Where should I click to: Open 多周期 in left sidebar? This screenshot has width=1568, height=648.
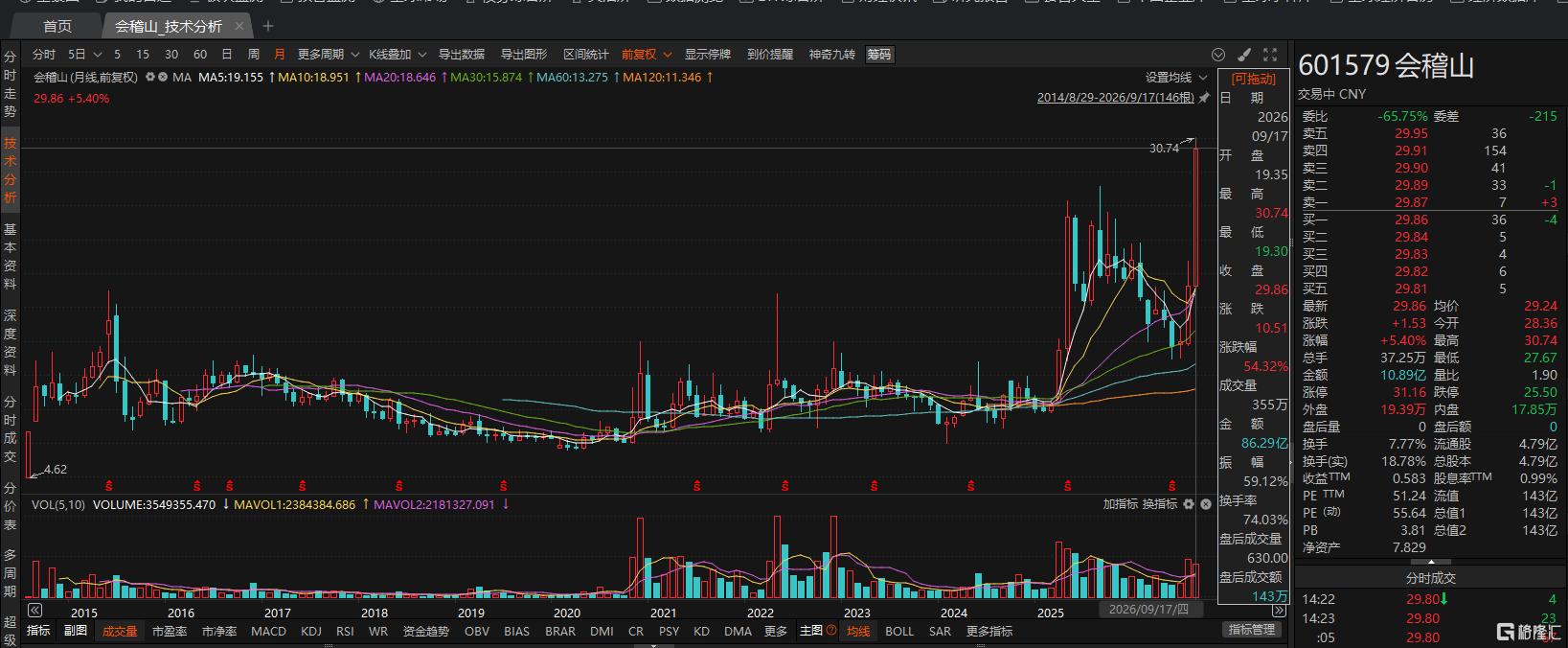coord(10,573)
